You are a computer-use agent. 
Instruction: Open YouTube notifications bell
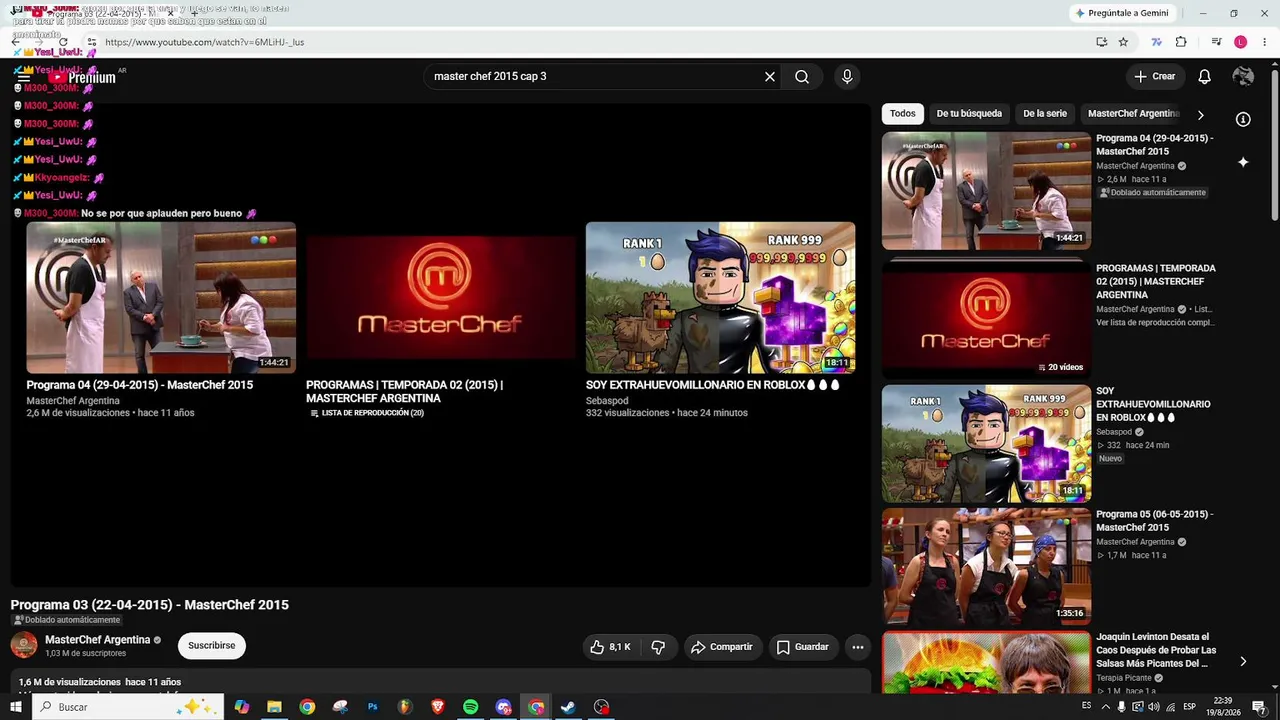(1205, 77)
